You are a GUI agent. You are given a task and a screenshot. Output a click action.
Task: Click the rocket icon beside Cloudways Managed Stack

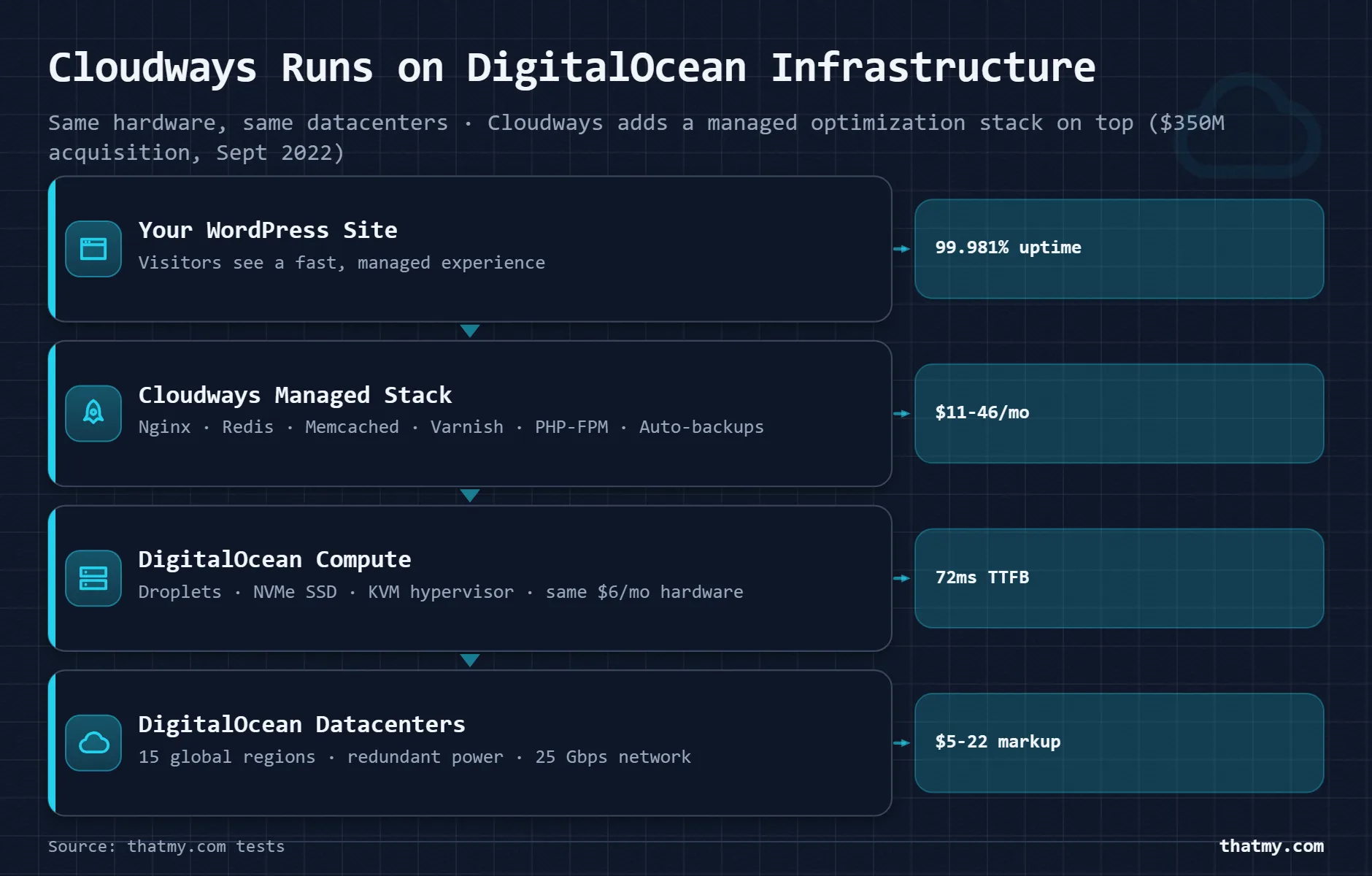93,413
